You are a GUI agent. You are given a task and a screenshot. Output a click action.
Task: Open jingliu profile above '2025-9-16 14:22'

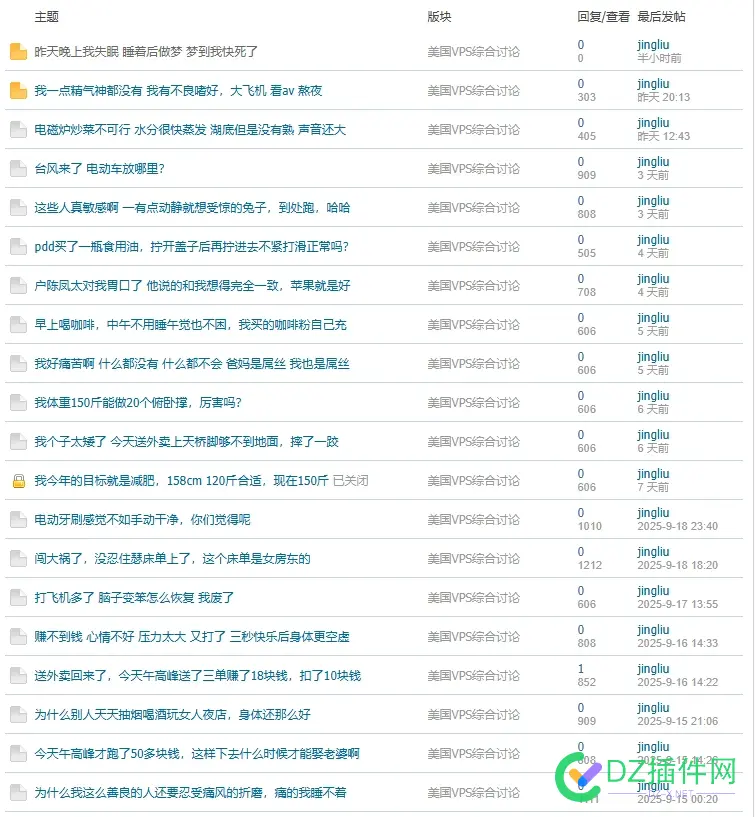coord(653,669)
